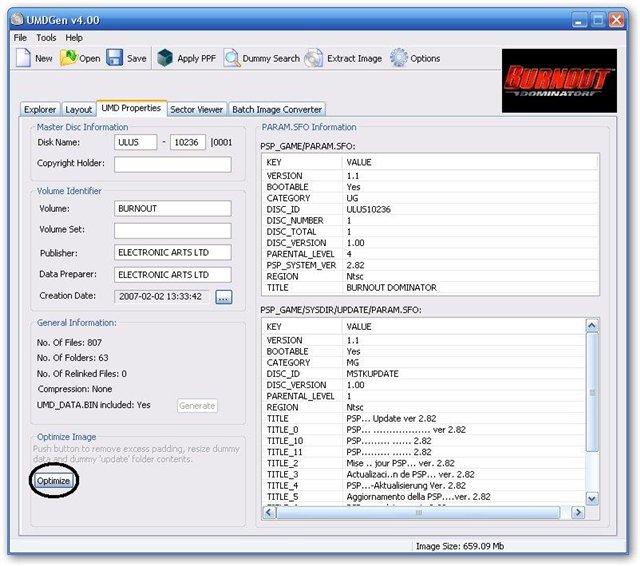Click the Copyright Holder text field
640x566 pixels.
[173, 164]
